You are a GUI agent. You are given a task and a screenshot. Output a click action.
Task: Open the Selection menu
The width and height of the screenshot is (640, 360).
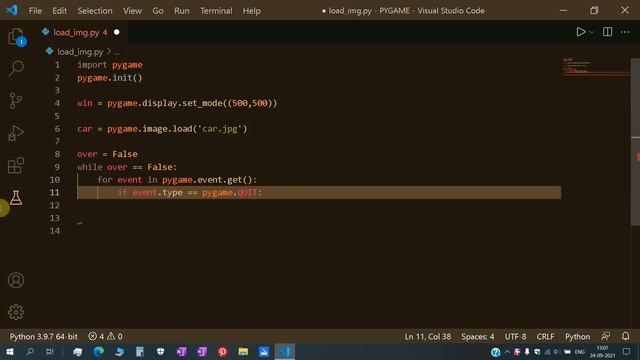click(x=95, y=11)
